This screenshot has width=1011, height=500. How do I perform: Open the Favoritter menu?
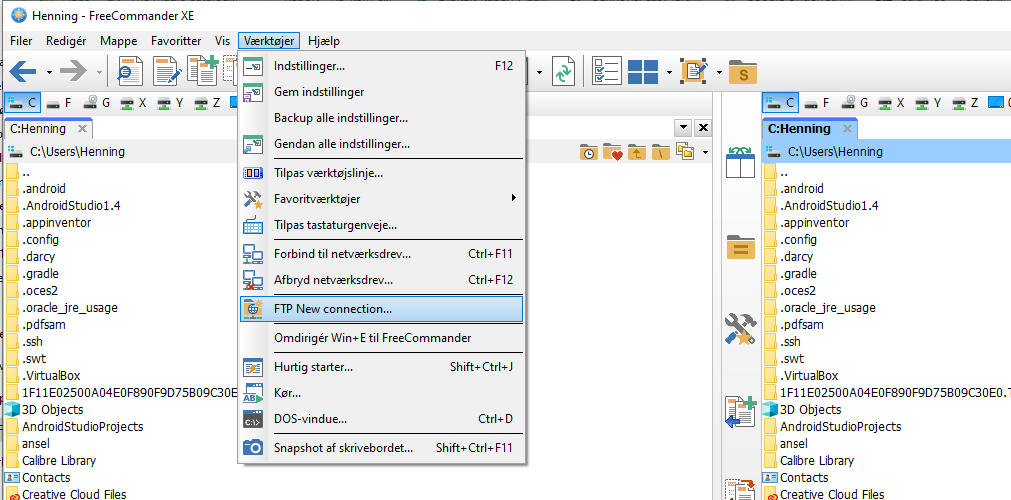(176, 41)
